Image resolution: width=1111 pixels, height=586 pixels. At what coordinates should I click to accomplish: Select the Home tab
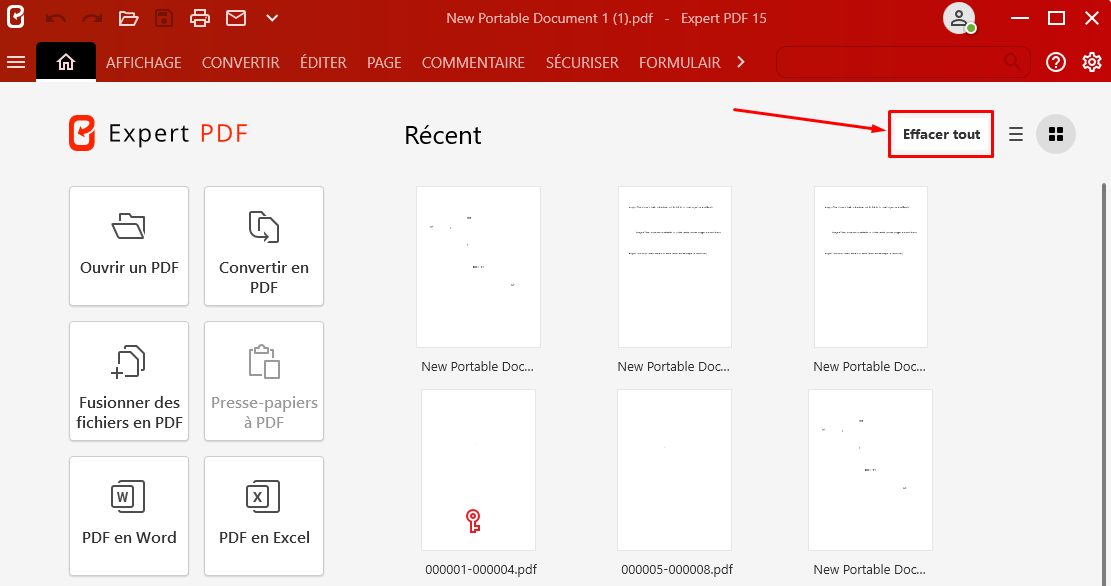pyautogui.click(x=66, y=62)
